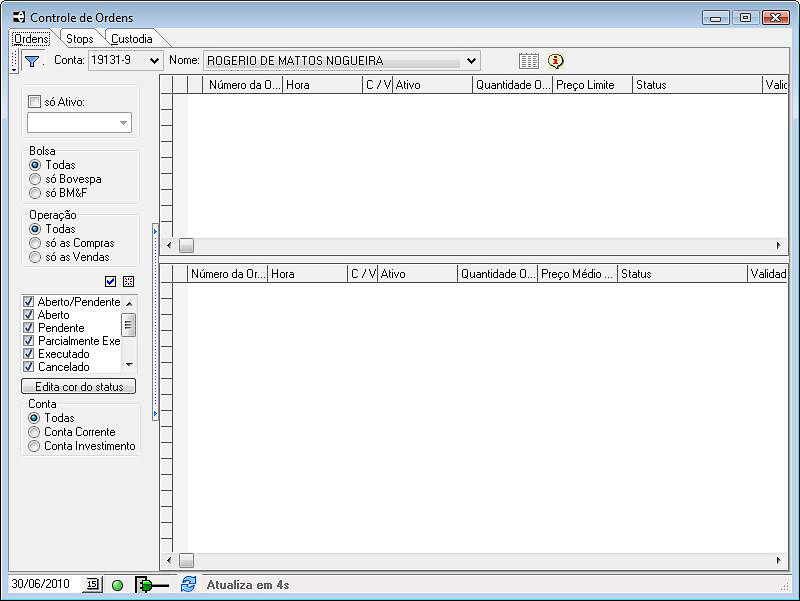Switch to the Stops tab
The height and width of the screenshot is (601, 800).
point(80,39)
